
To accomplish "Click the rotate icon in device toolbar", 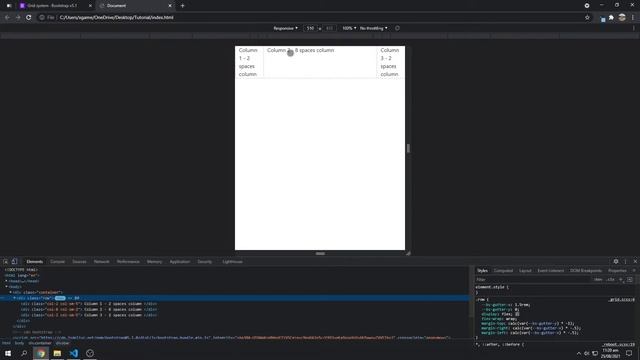I will point(397,28).
